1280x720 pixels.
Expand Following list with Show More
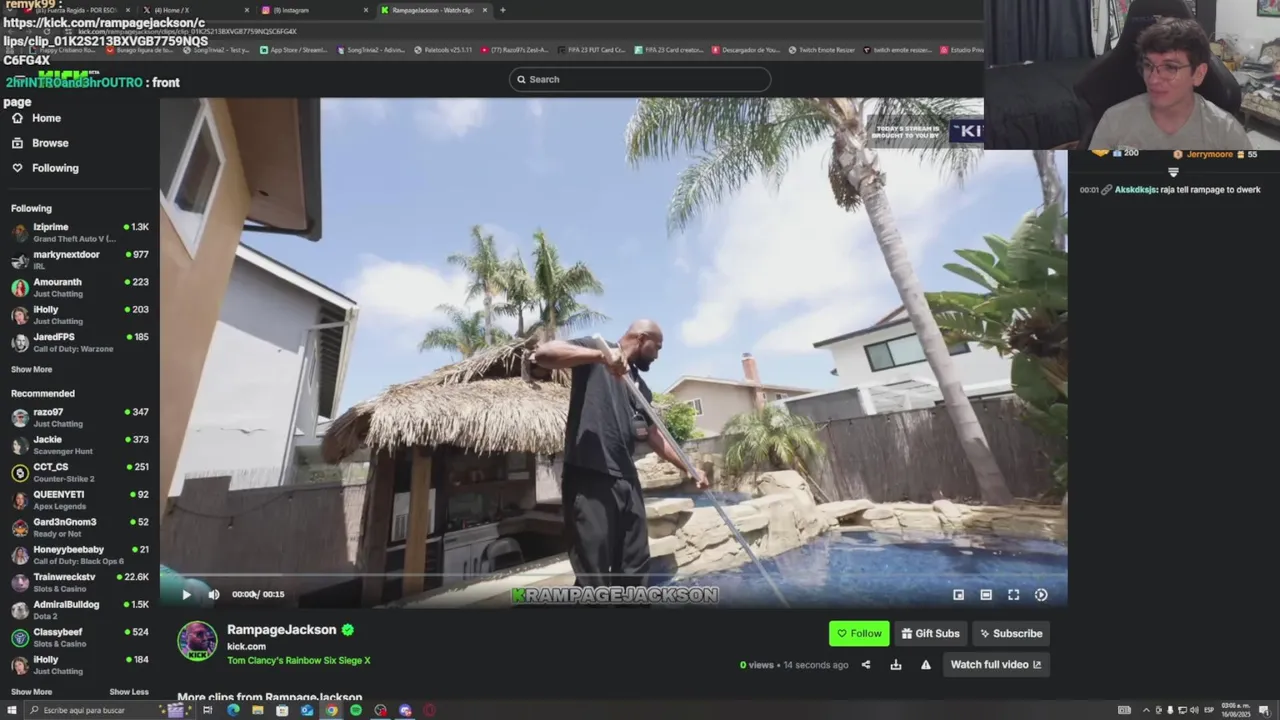(32, 370)
